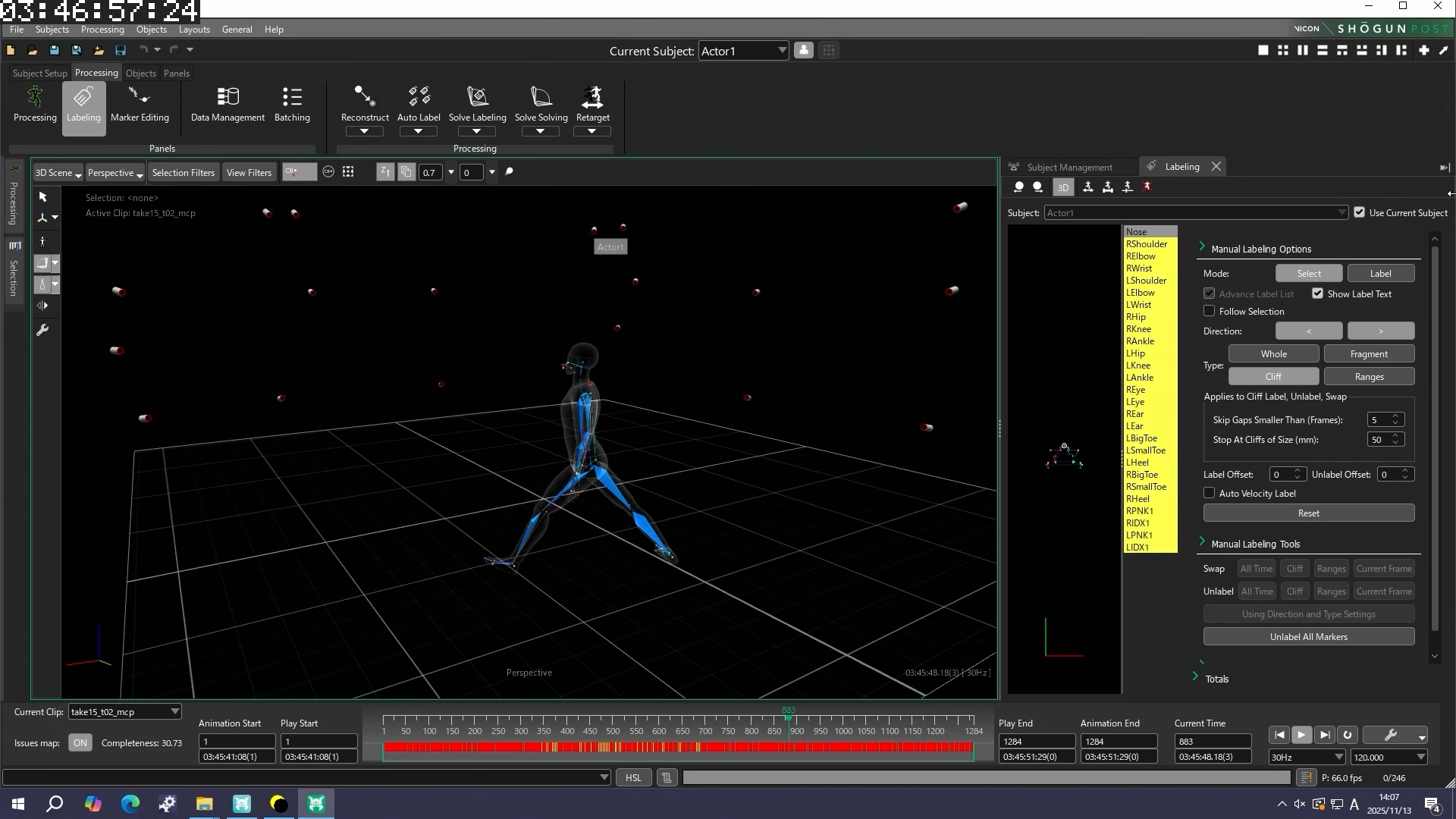
Task: Enable the Follow Selection checkbox
Action: (x=1210, y=311)
